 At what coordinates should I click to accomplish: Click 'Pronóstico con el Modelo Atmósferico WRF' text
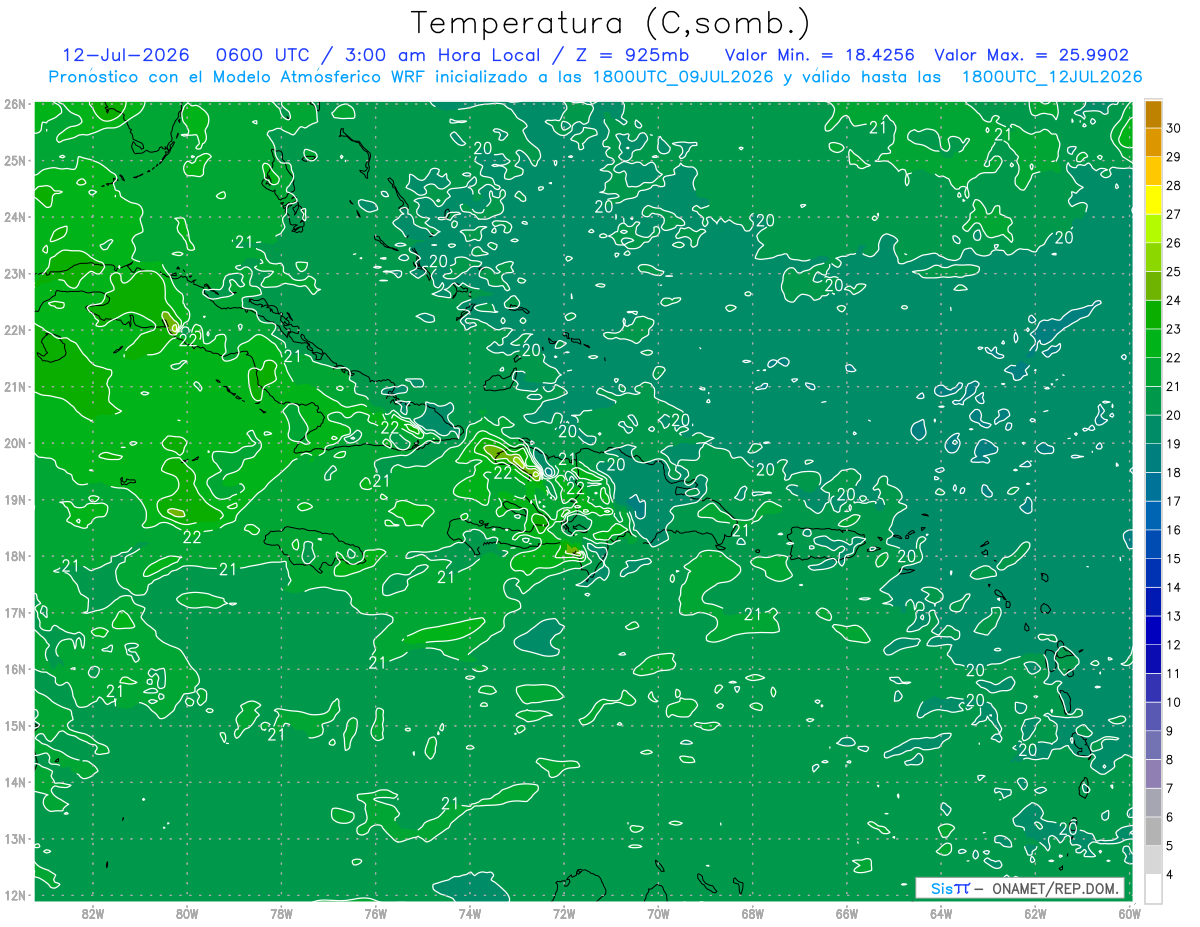coord(238,77)
